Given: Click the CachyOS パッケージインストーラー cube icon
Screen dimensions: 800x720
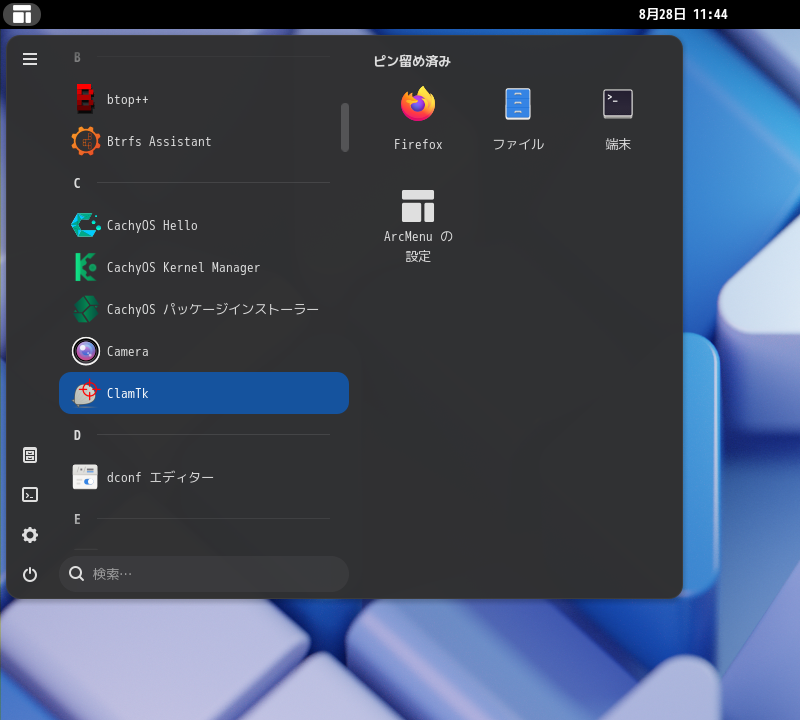Looking at the screenshot, I should point(85,309).
